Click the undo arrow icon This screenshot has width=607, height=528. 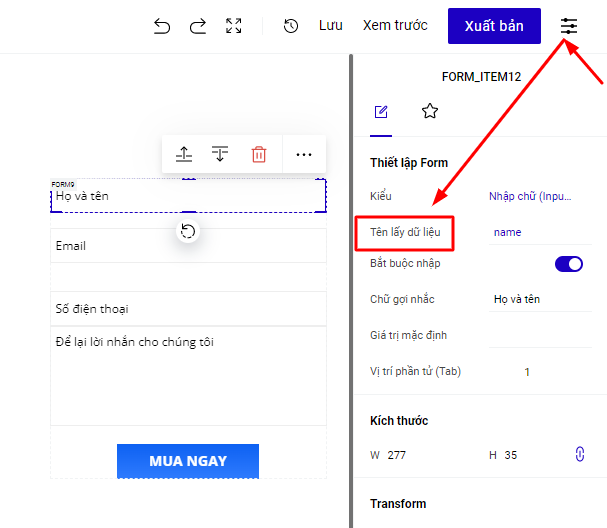coord(162,26)
